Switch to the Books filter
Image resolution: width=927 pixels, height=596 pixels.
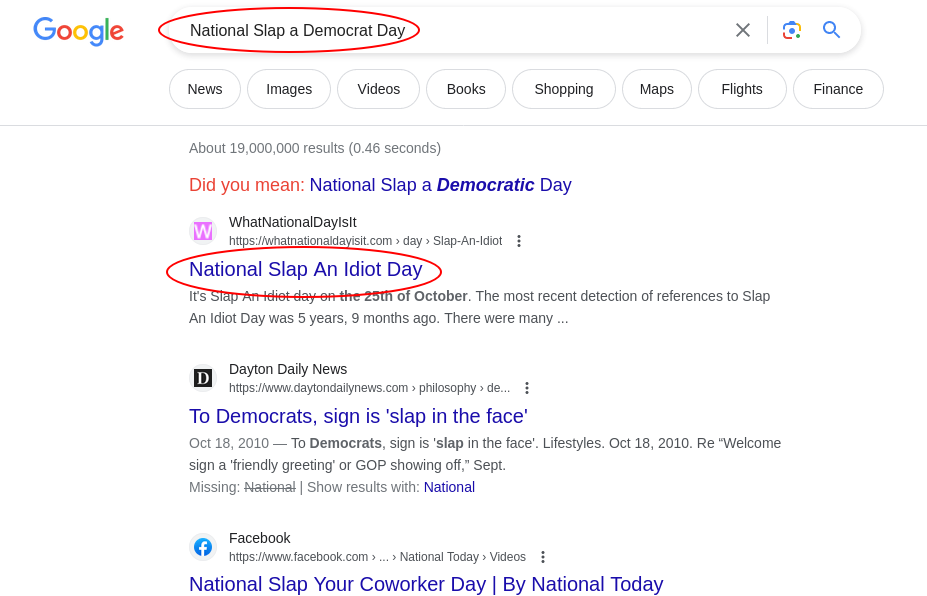pos(466,89)
